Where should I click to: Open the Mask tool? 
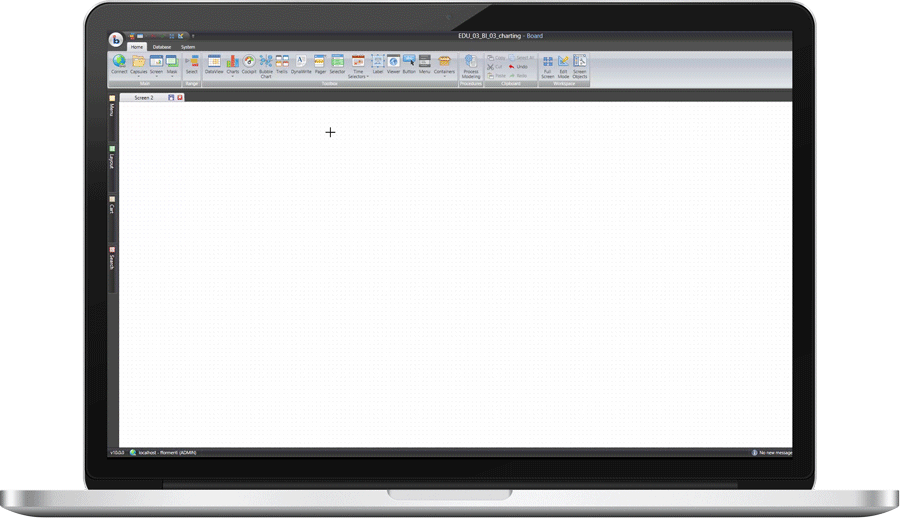point(172,64)
